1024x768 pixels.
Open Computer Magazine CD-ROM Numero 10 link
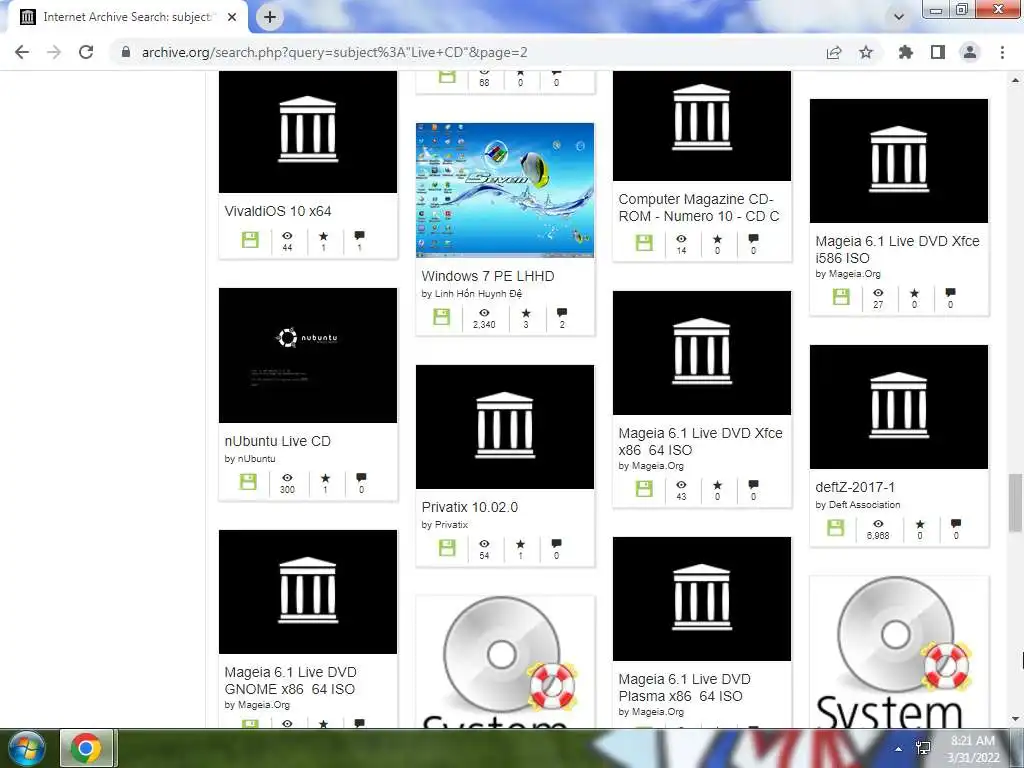point(699,208)
